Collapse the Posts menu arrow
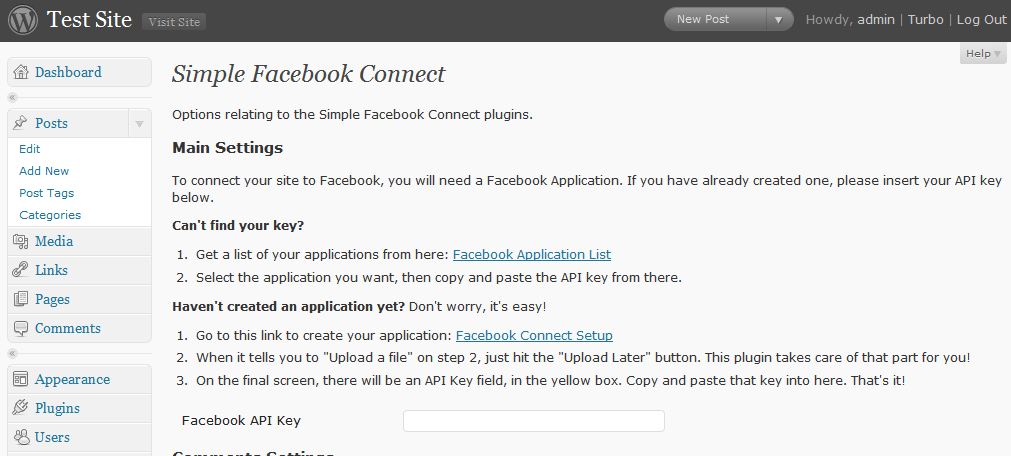 [x=139, y=123]
